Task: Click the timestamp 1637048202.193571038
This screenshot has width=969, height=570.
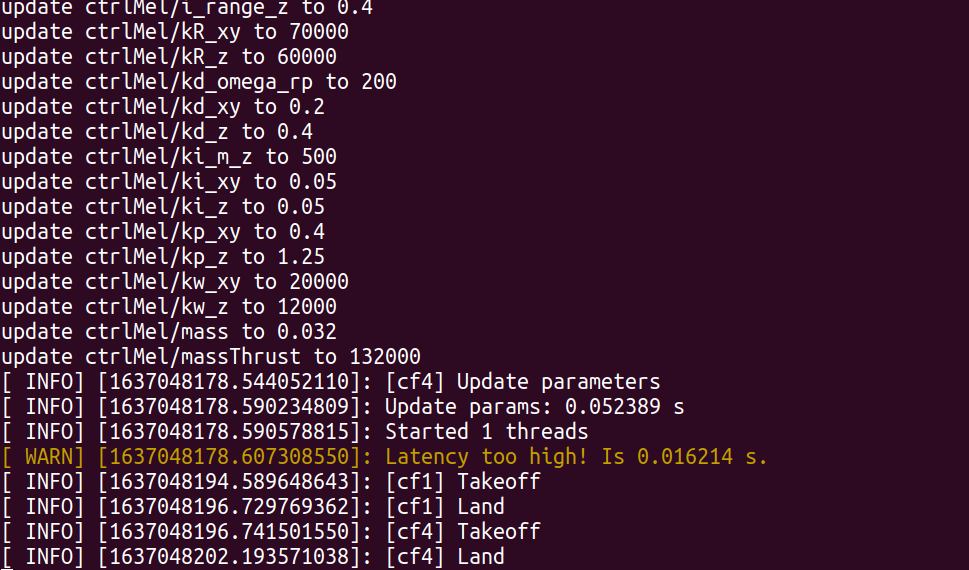Action: coord(230,556)
